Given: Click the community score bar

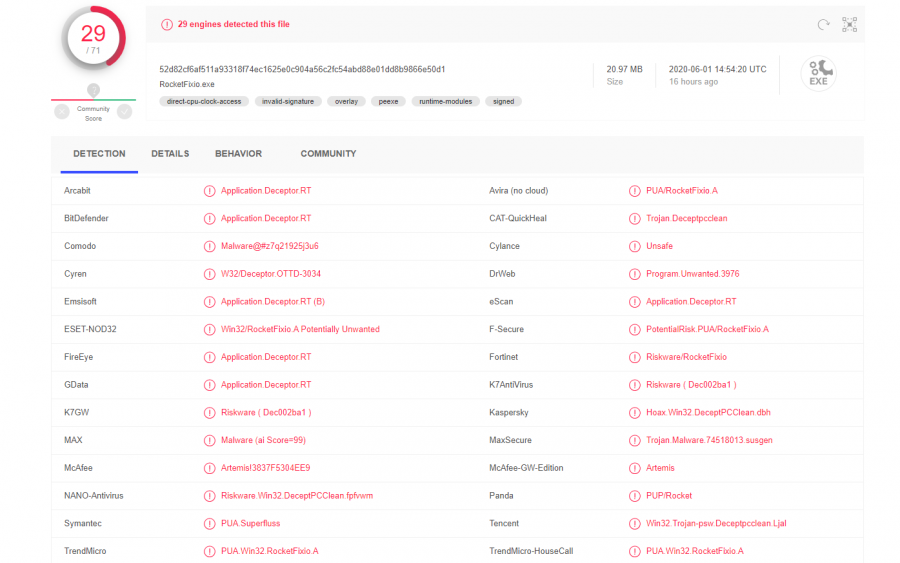Looking at the screenshot, I should [x=94, y=100].
